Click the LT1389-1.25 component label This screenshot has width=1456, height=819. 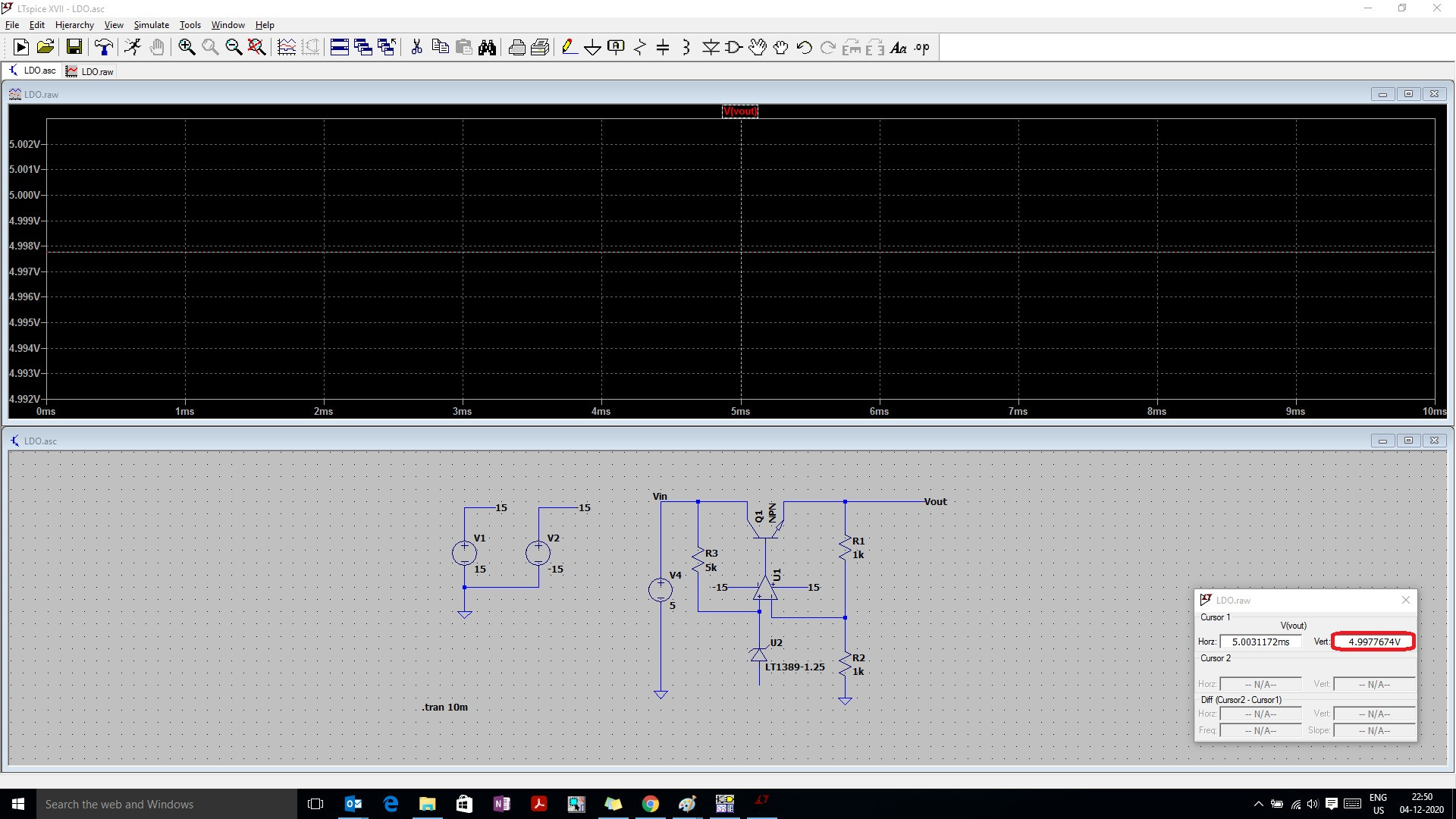[x=795, y=667]
